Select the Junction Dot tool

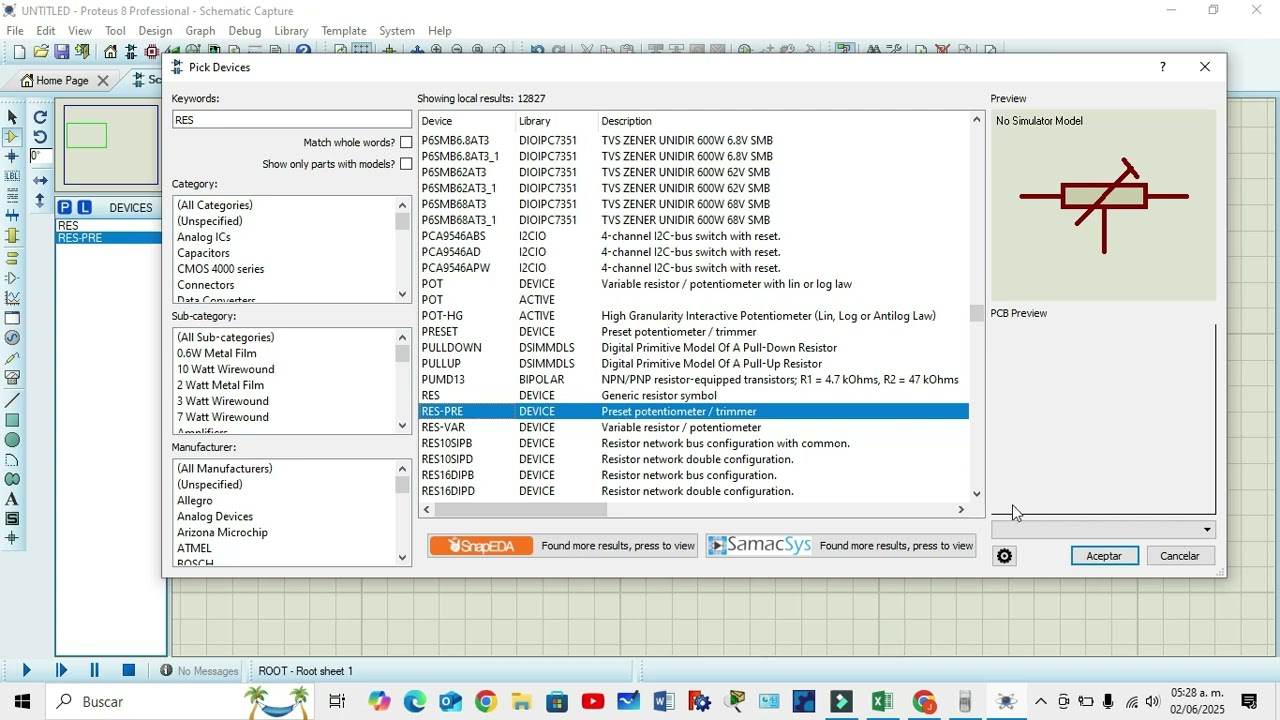(x=12, y=156)
